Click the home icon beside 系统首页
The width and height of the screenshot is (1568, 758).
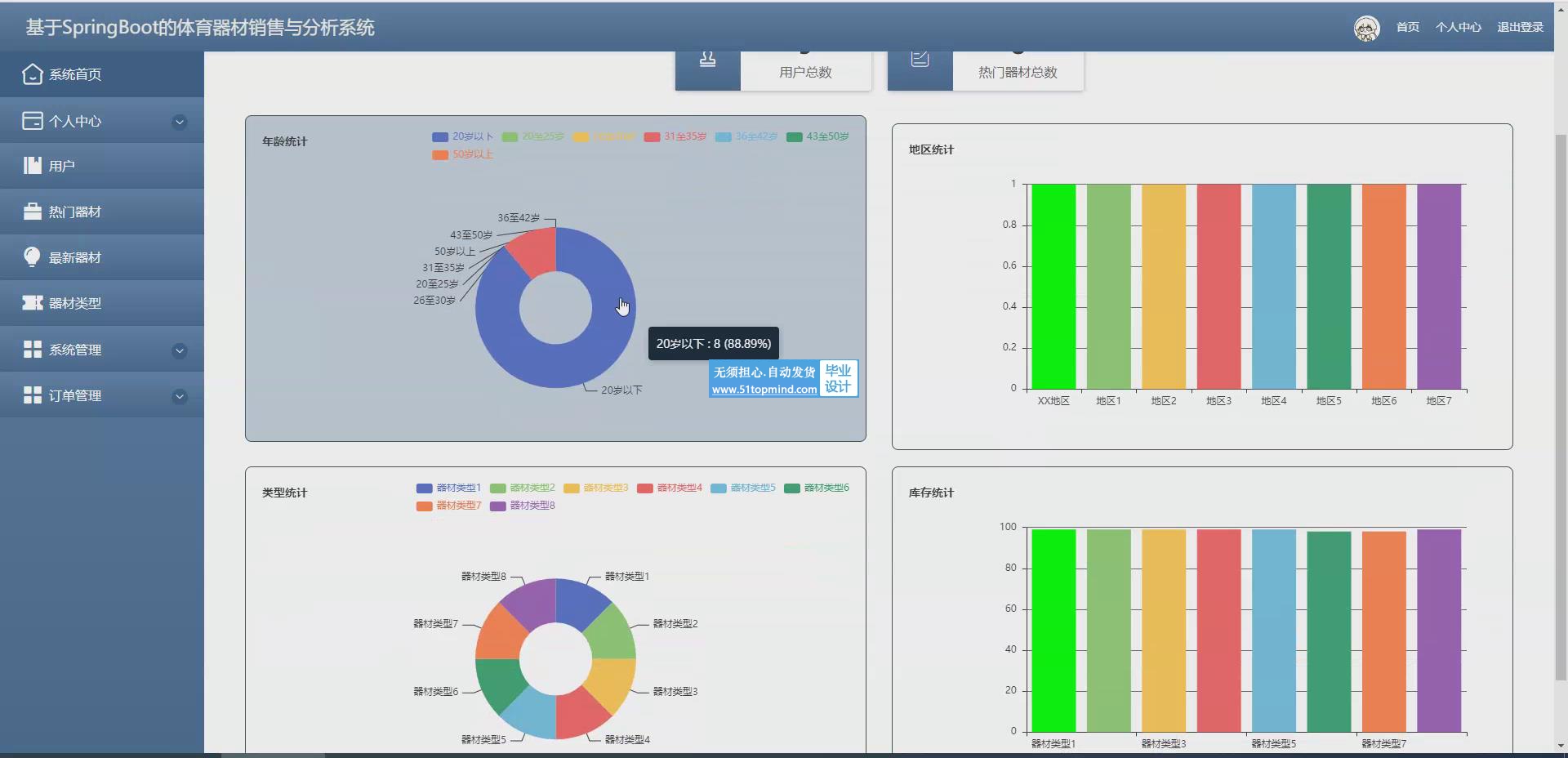click(x=32, y=74)
